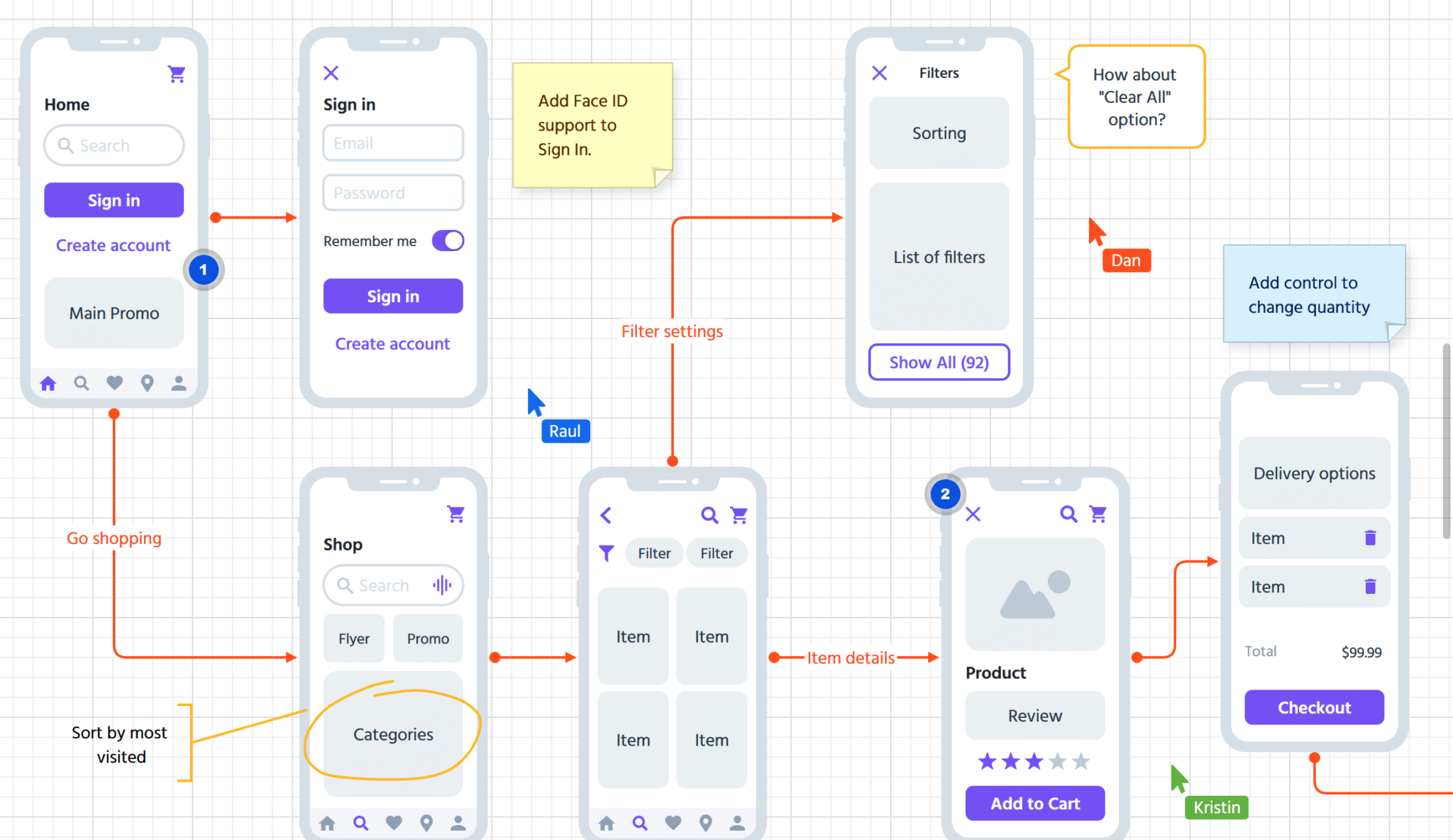Click the Checkout button in cart summary
The width and height of the screenshot is (1453, 840).
click(x=1315, y=707)
